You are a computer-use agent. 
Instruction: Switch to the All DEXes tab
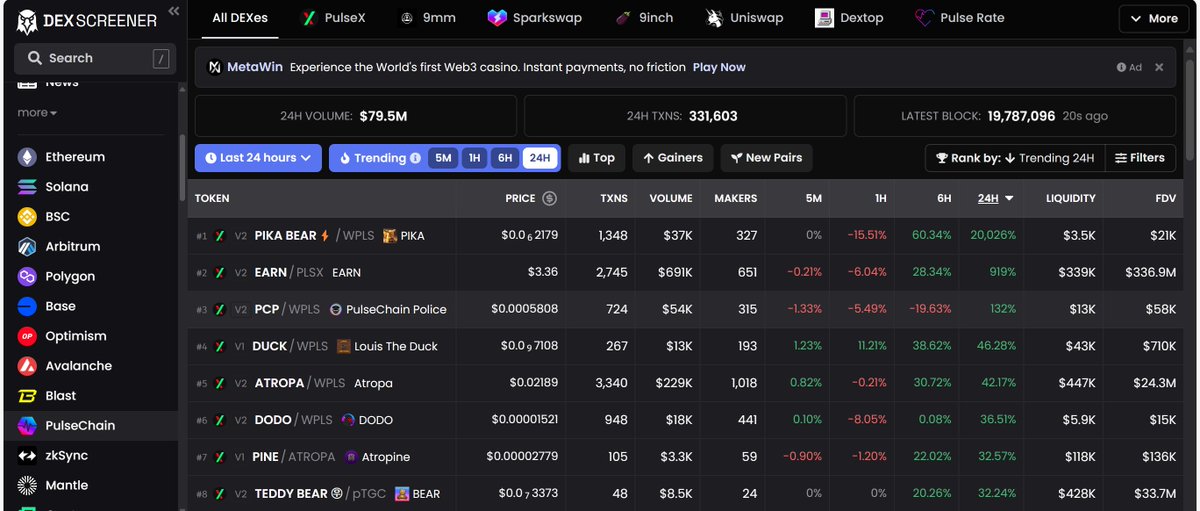240,18
